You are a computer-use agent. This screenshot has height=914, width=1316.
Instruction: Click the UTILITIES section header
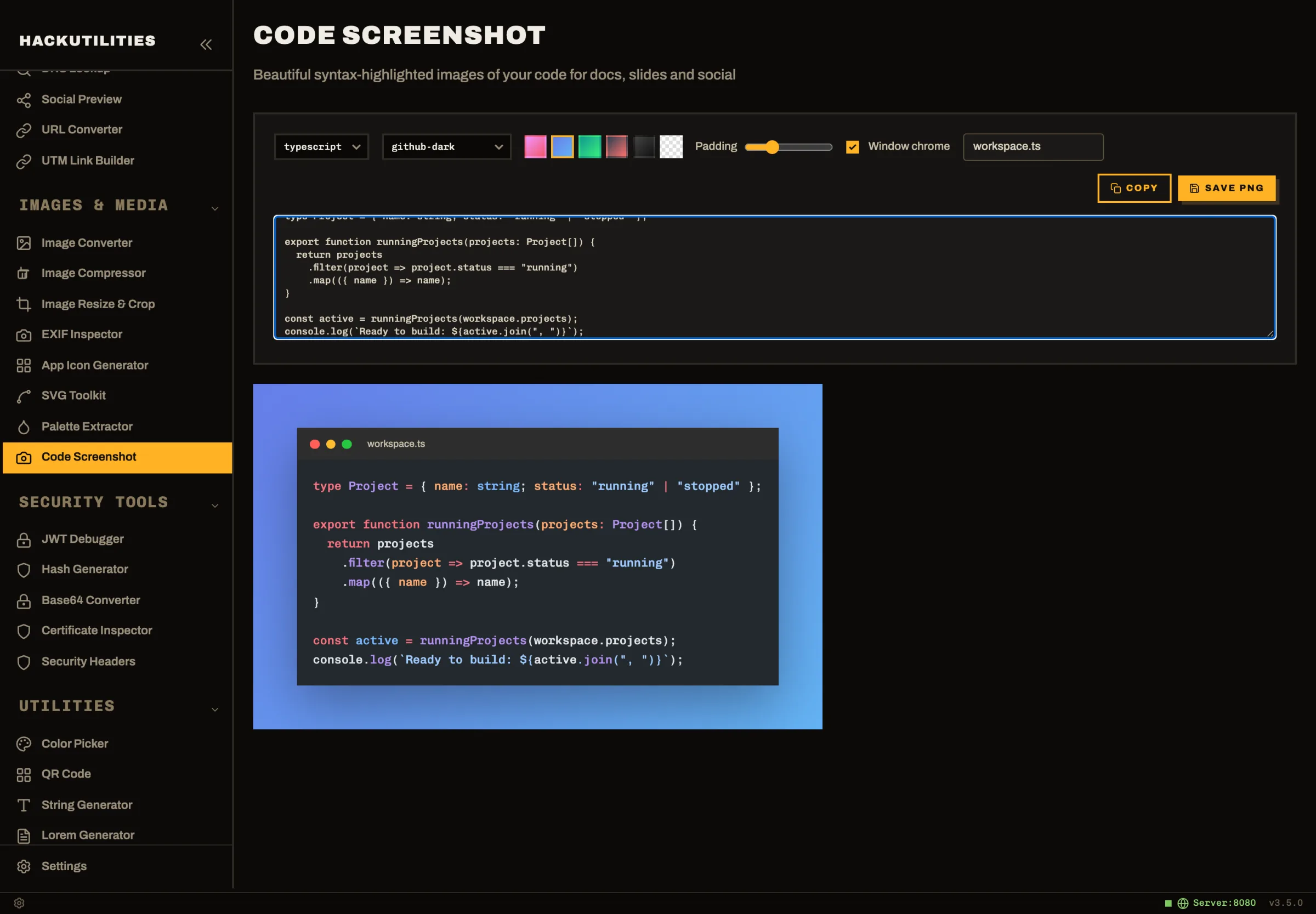67,706
